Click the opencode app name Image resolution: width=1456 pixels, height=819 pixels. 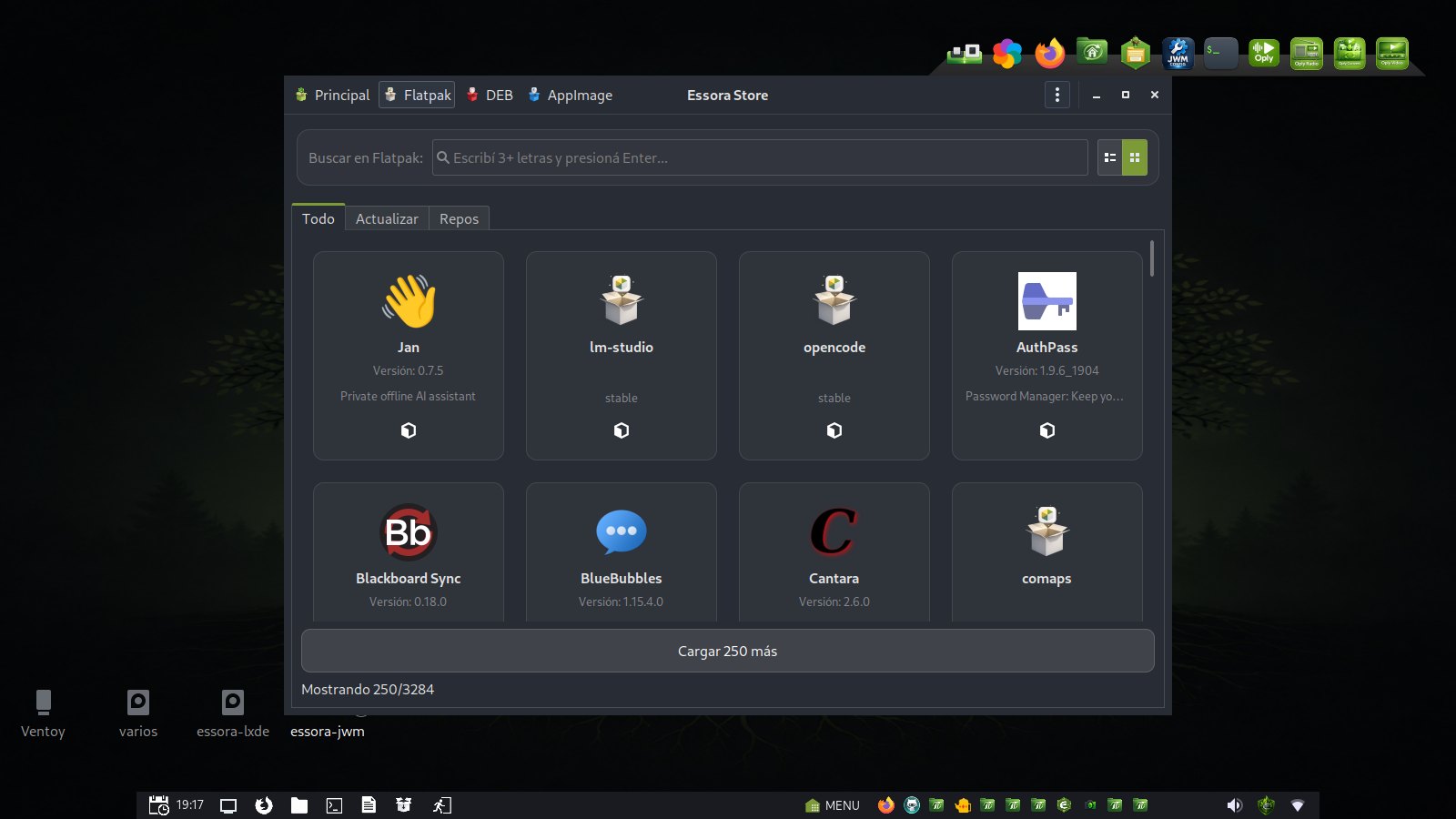tap(834, 348)
